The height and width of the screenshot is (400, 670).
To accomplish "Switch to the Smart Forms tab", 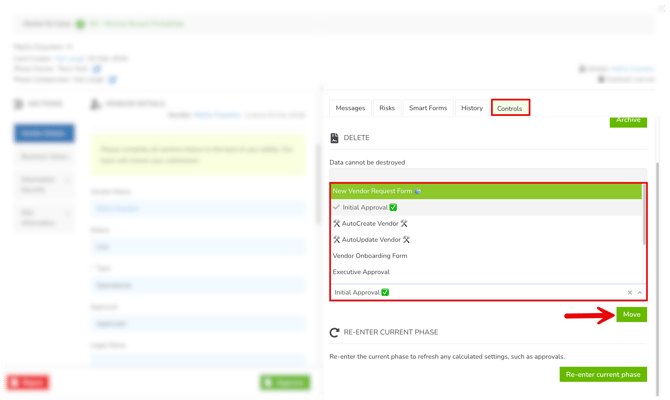I will [428, 108].
